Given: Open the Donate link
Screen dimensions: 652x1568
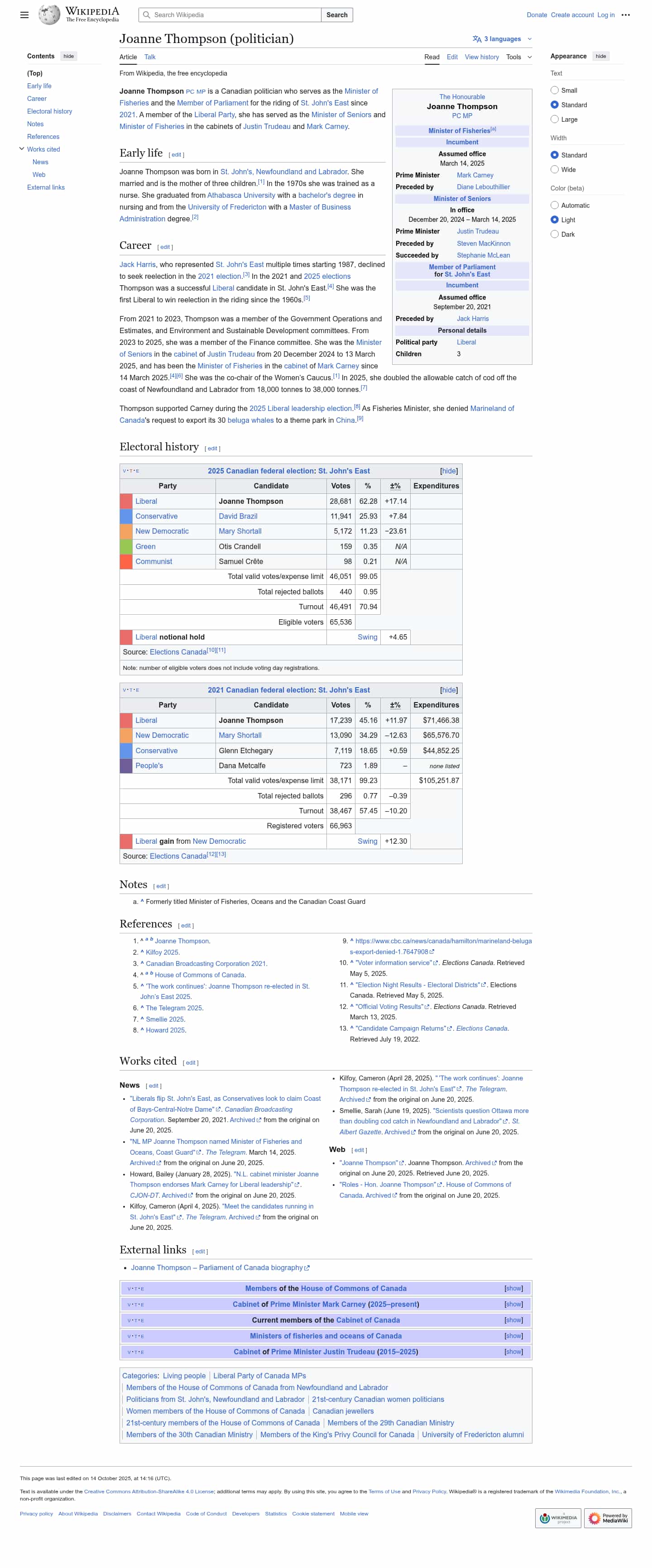Looking at the screenshot, I should pos(537,14).
